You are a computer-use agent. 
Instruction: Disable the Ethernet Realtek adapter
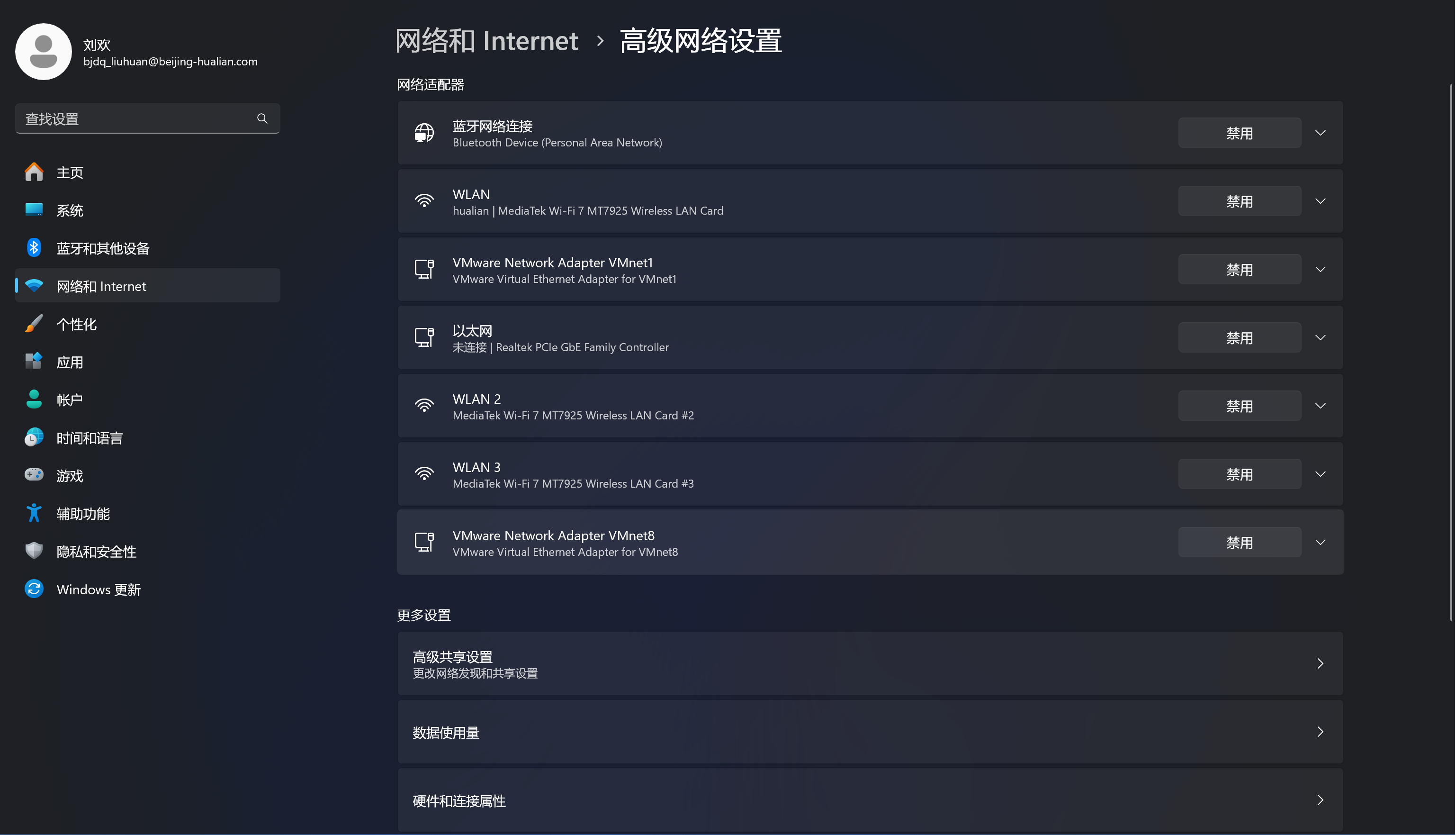(1239, 338)
